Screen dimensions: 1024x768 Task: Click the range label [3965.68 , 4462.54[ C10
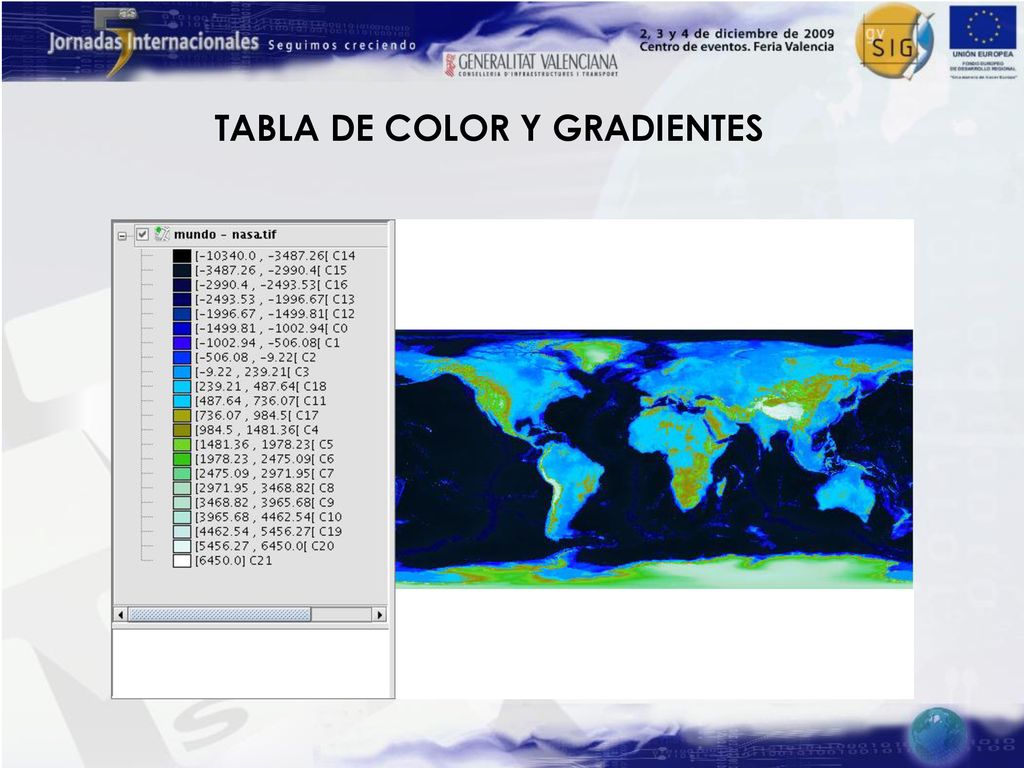[268, 517]
